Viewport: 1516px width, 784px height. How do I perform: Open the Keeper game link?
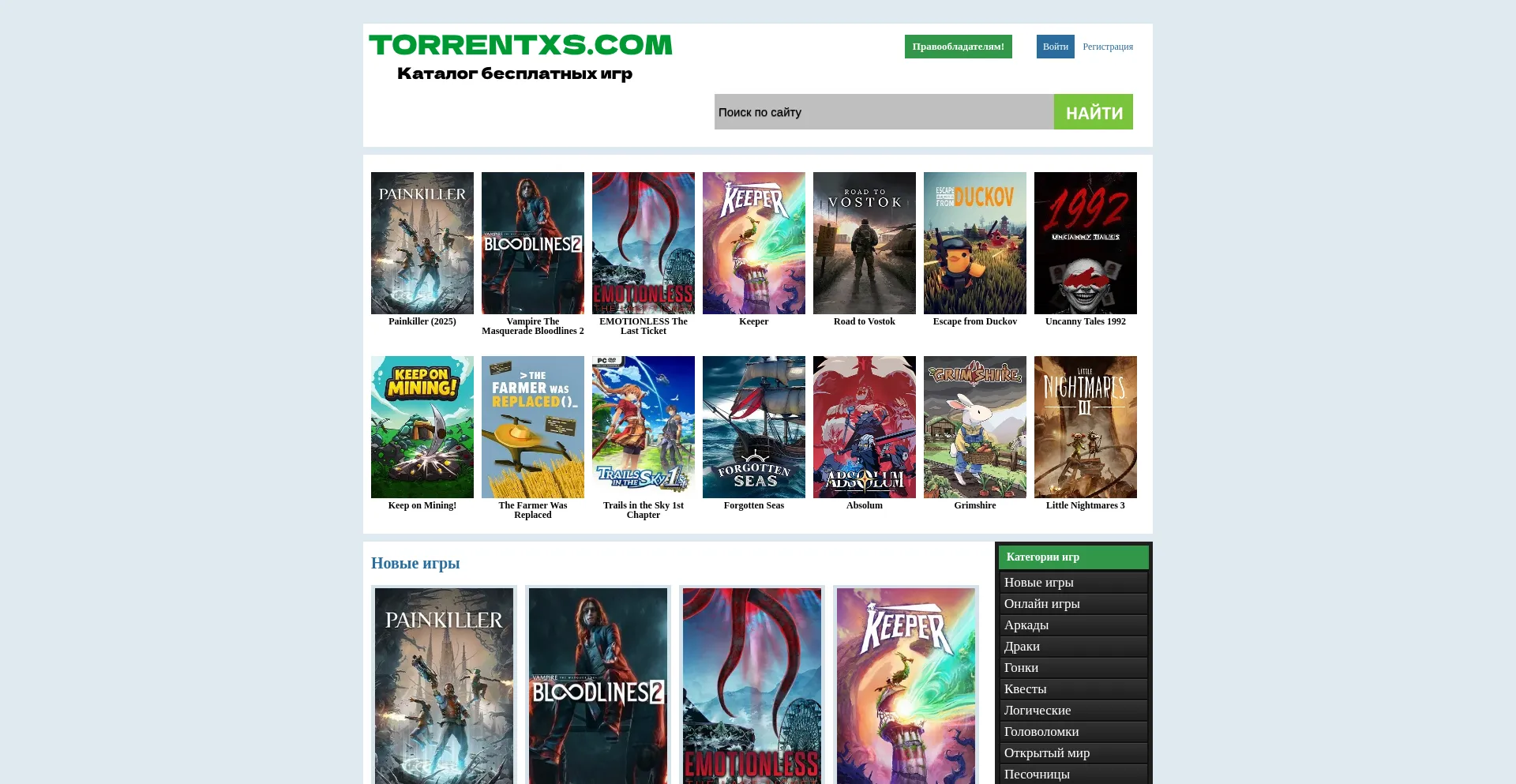coord(753,243)
